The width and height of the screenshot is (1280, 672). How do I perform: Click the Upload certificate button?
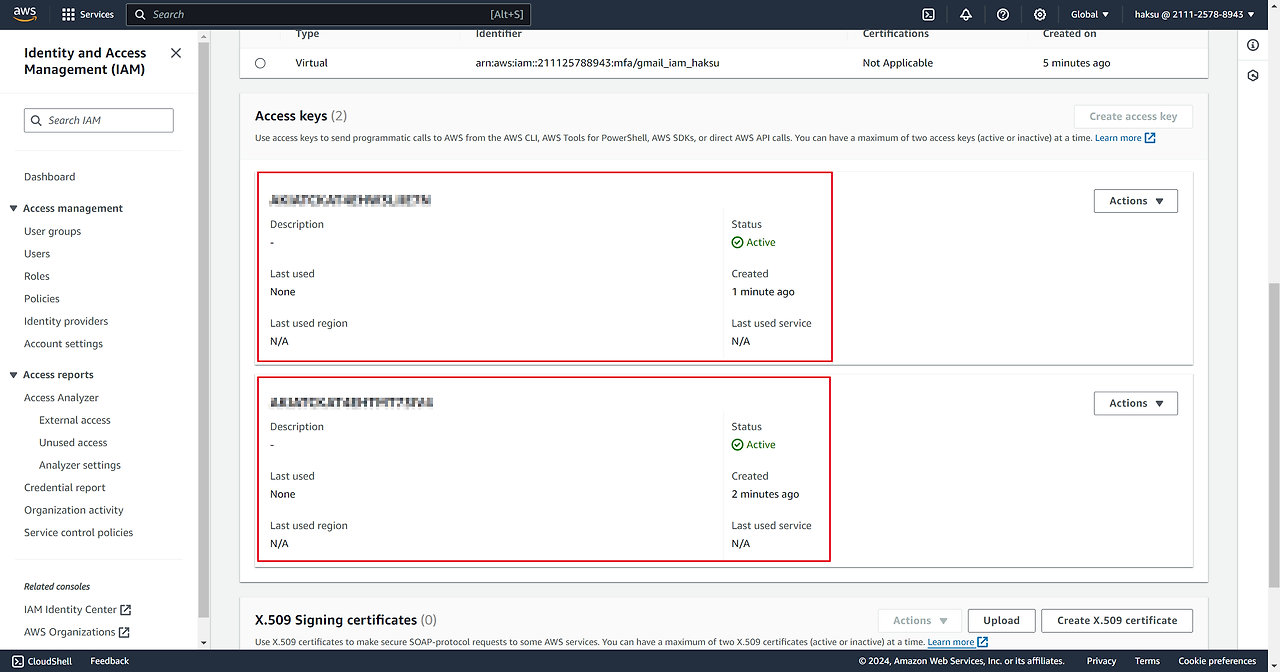coord(1000,620)
